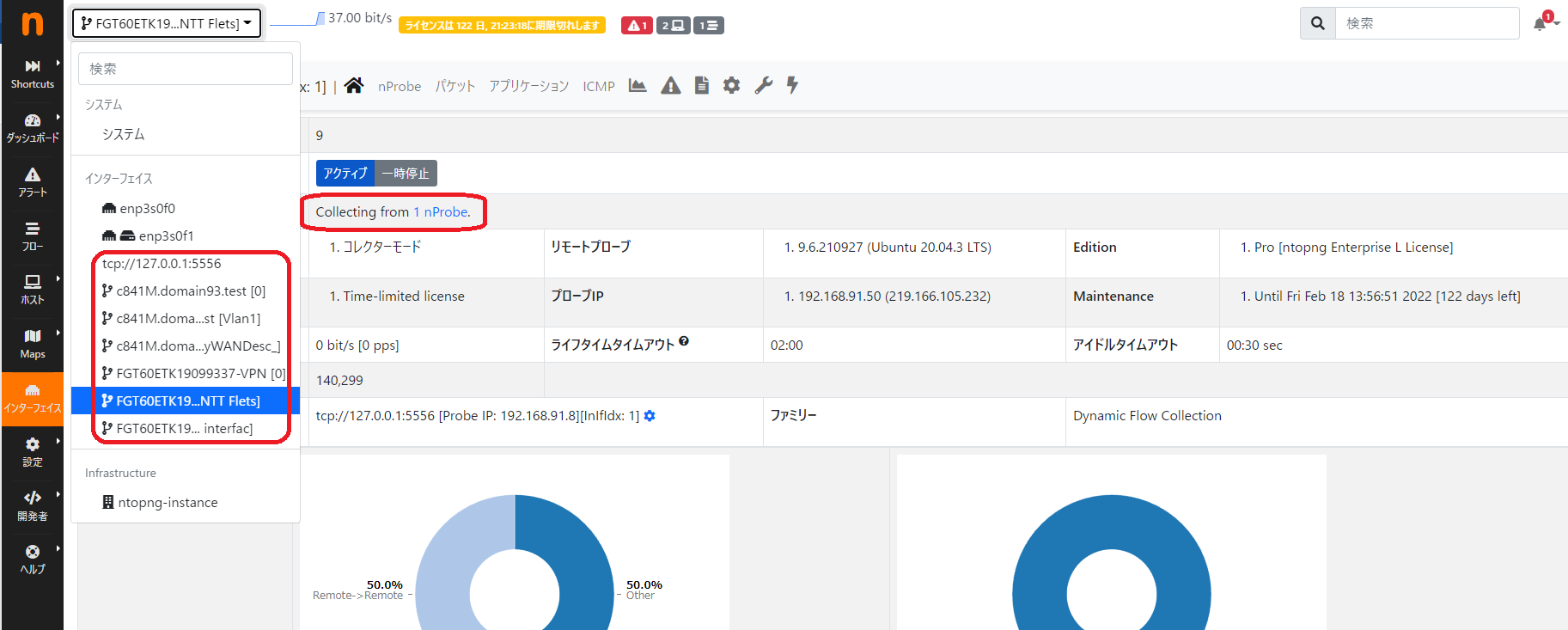Viewport: 1568px width, 630px height.
Task: Open the アプリケーション tab
Action: [529, 86]
